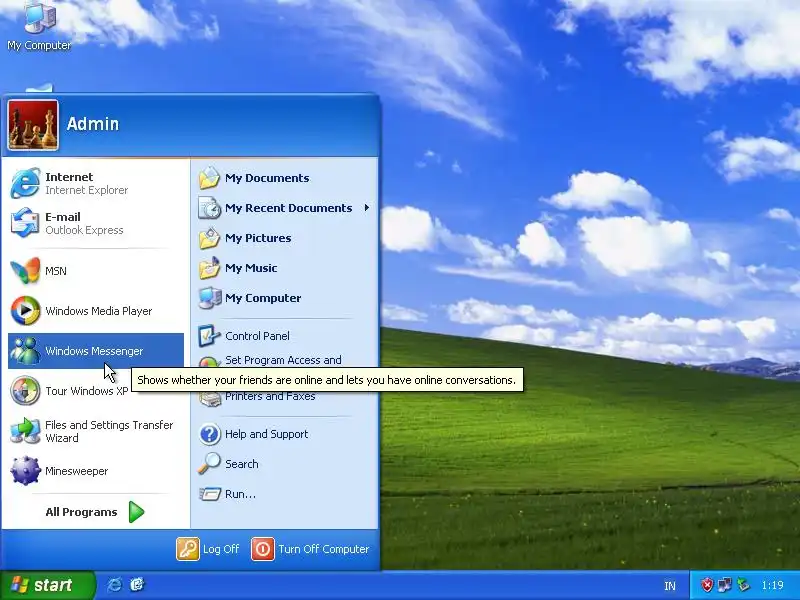Click the Admin username text
The image size is (800, 600).
(x=93, y=123)
